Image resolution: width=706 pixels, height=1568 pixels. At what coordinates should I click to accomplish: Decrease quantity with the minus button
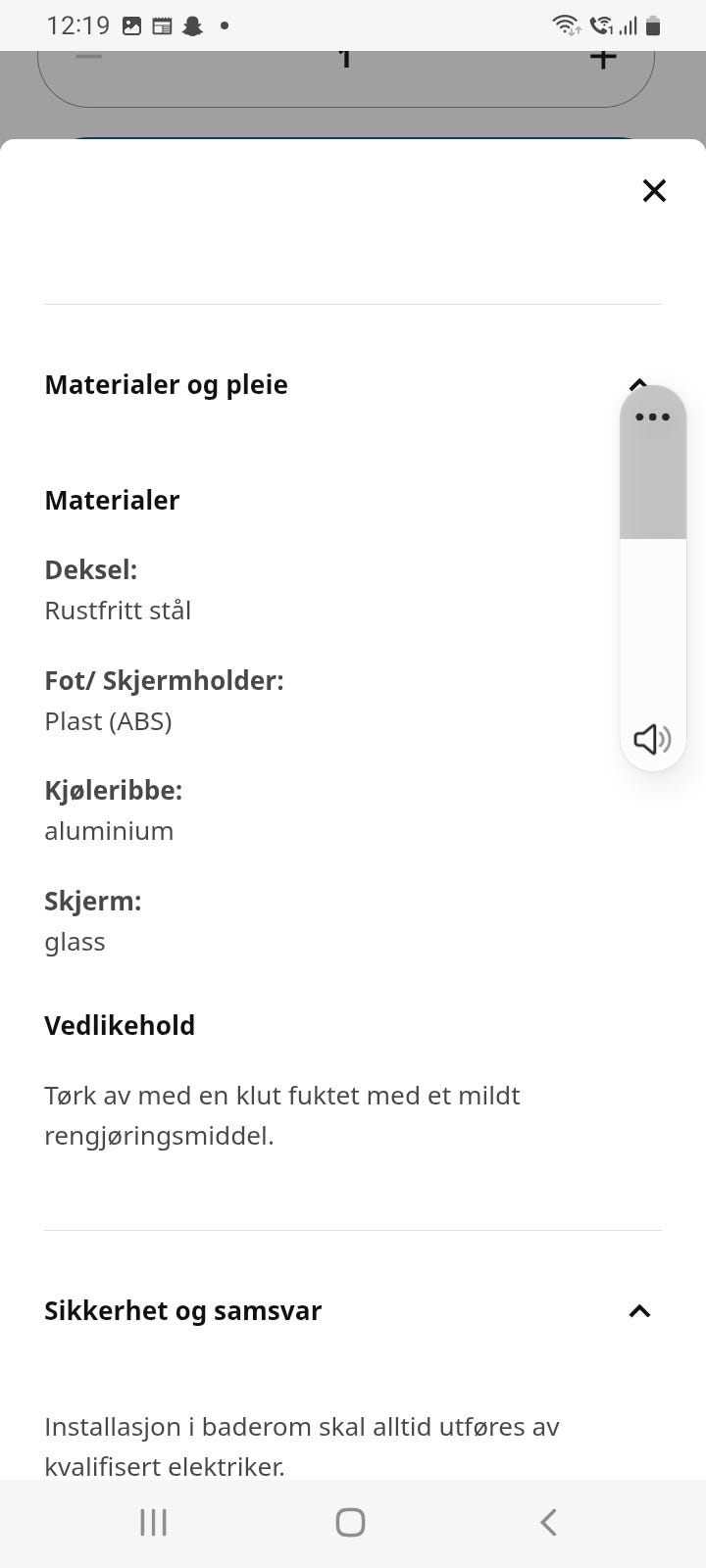tap(88, 57)
